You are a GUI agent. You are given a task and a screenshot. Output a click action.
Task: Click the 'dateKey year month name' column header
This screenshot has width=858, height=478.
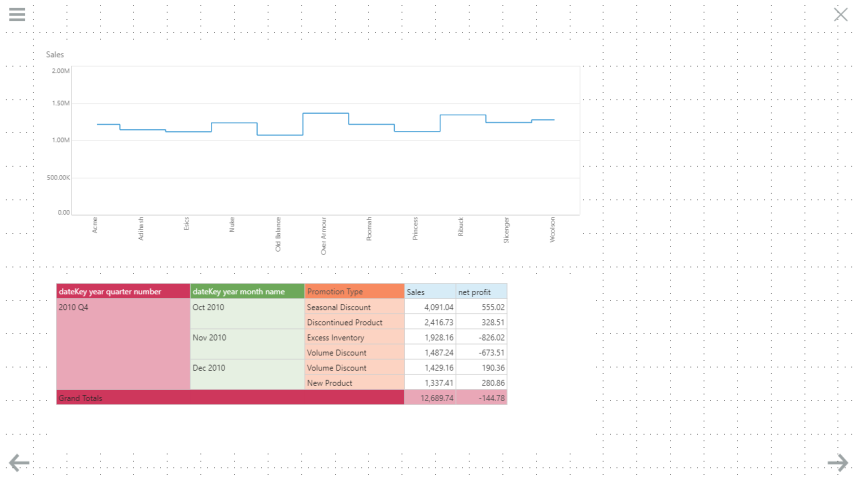(246, 292)
